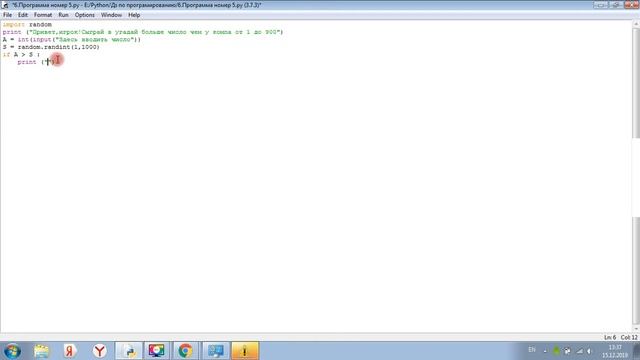Open the network signal tray icon
This screenshot has height=360, width=640.
click(x=580, y=351)
